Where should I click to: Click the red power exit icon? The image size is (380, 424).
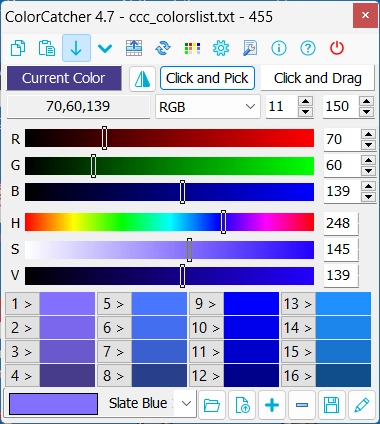[337, 48]
